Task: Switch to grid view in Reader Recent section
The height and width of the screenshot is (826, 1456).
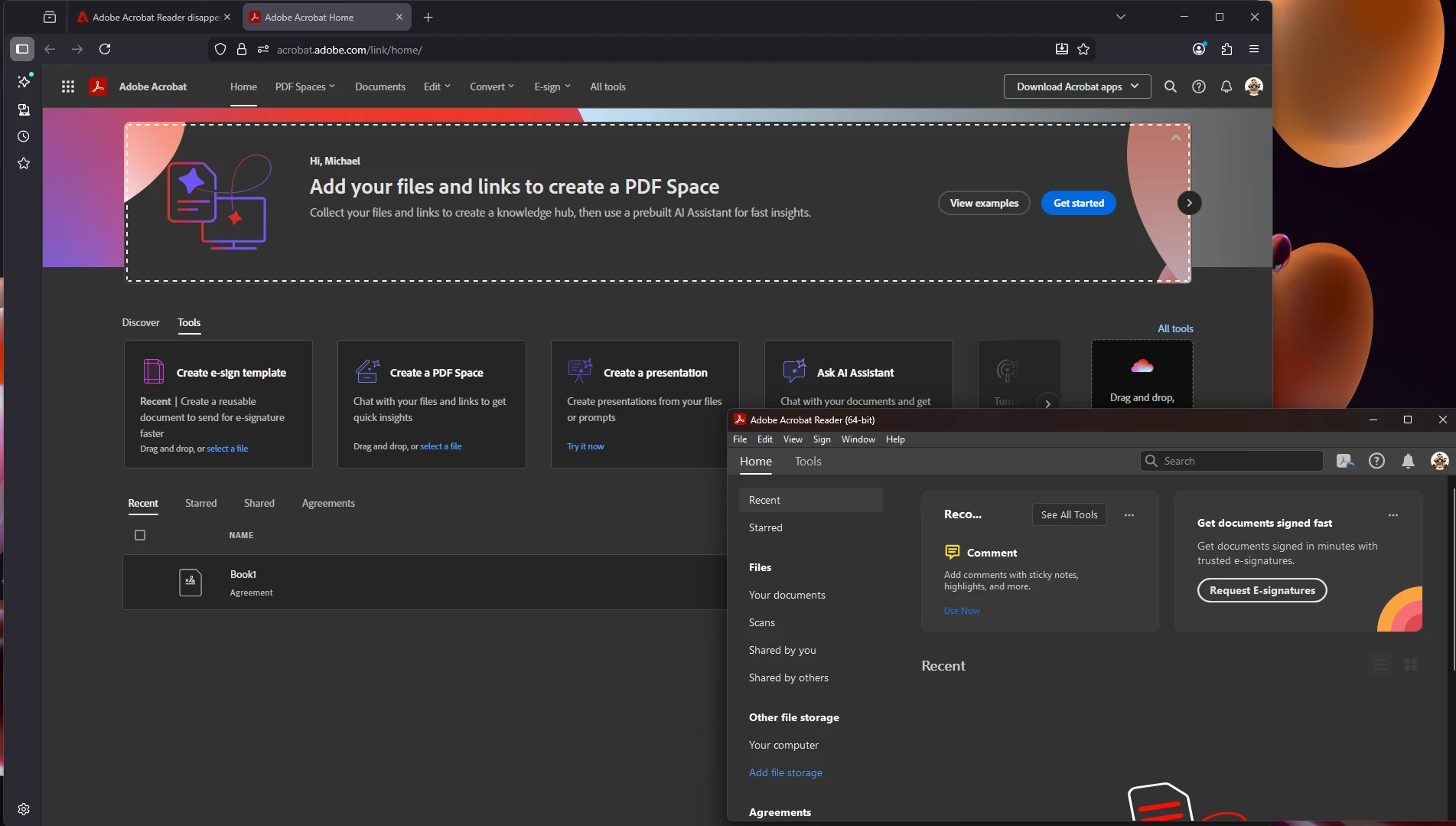Action: coord(1411,664)
